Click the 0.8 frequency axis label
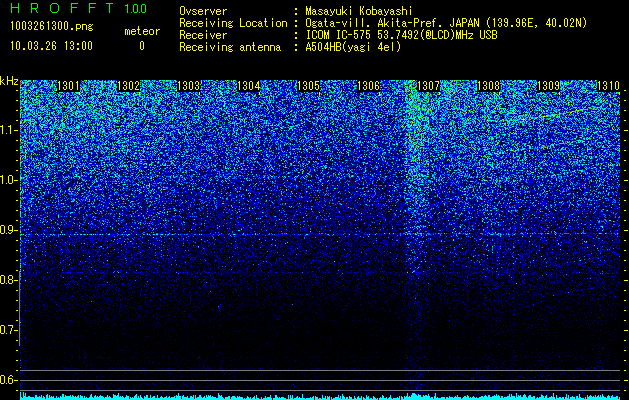 click(8, 280)
